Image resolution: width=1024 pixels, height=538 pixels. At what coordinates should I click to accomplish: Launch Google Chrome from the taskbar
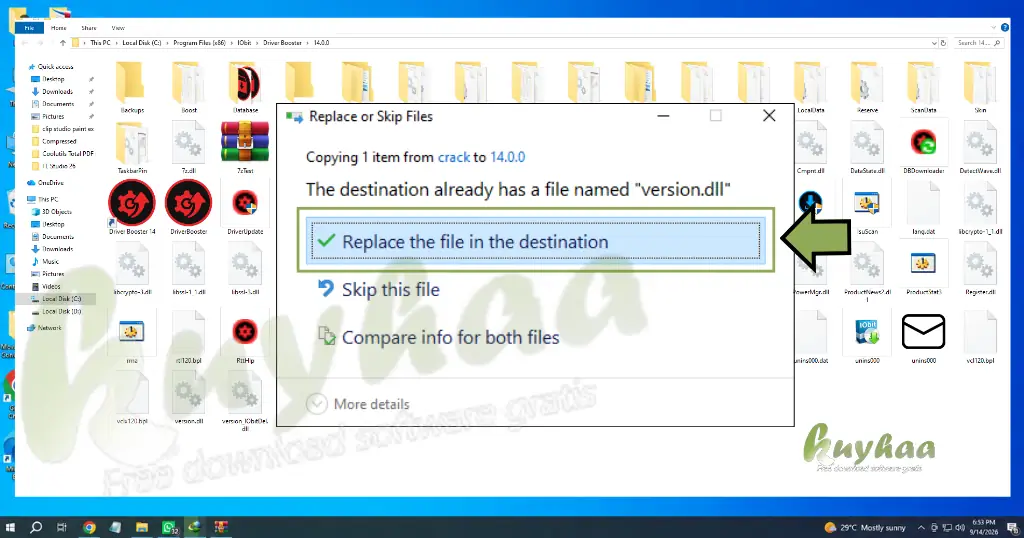pyautogui.click(x=89, y=527)
